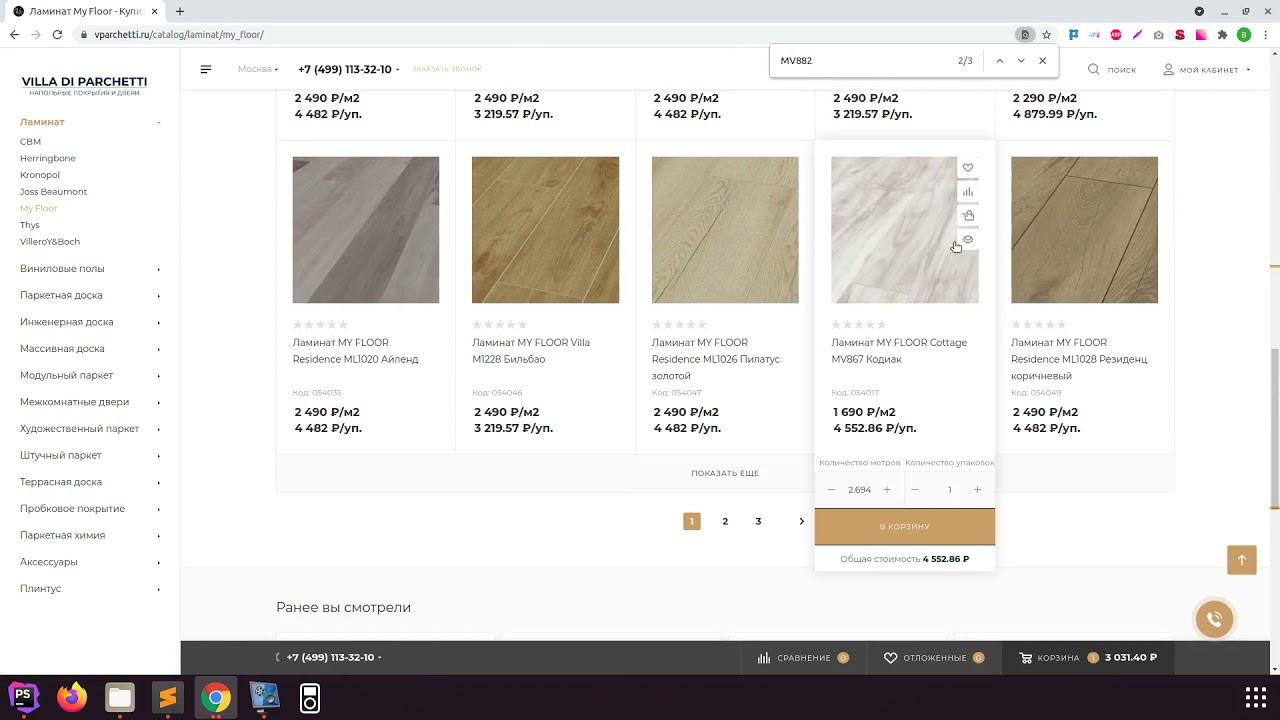Open Ламинат MY FLOOR Villa M1228 Бильбао link

tap(531, 351)
